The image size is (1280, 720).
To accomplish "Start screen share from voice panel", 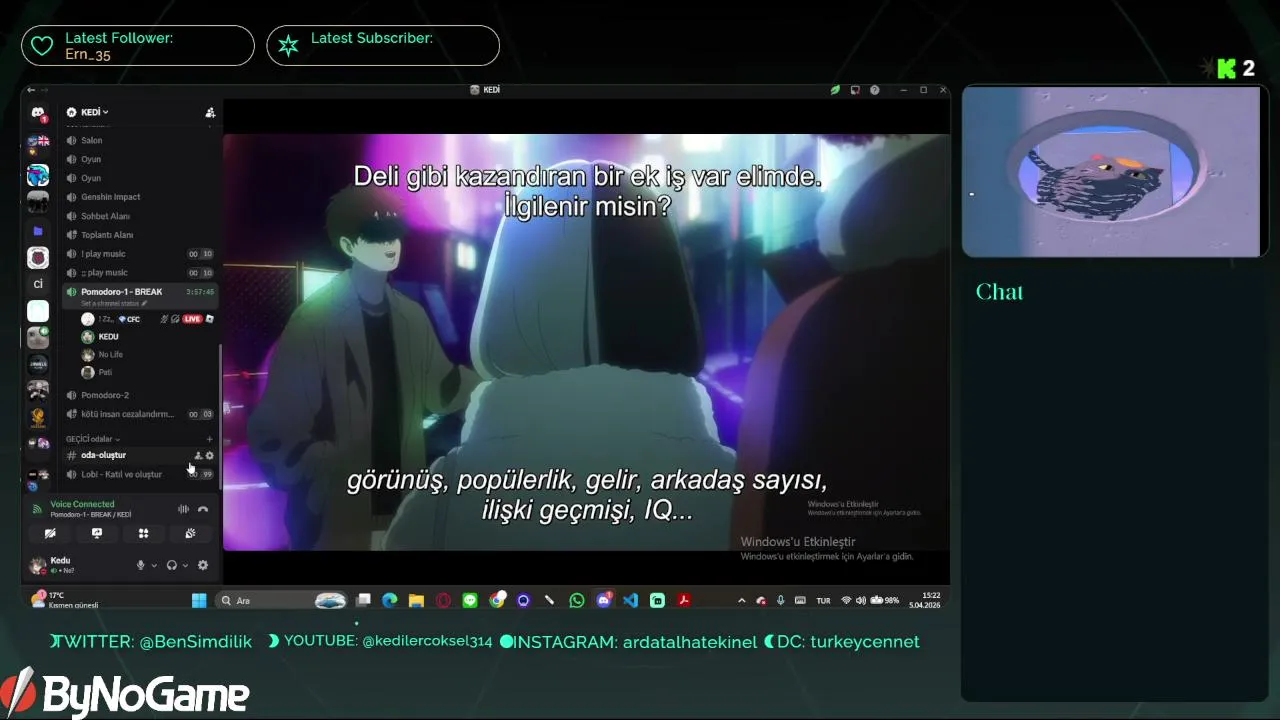I will tap(97, 533).
